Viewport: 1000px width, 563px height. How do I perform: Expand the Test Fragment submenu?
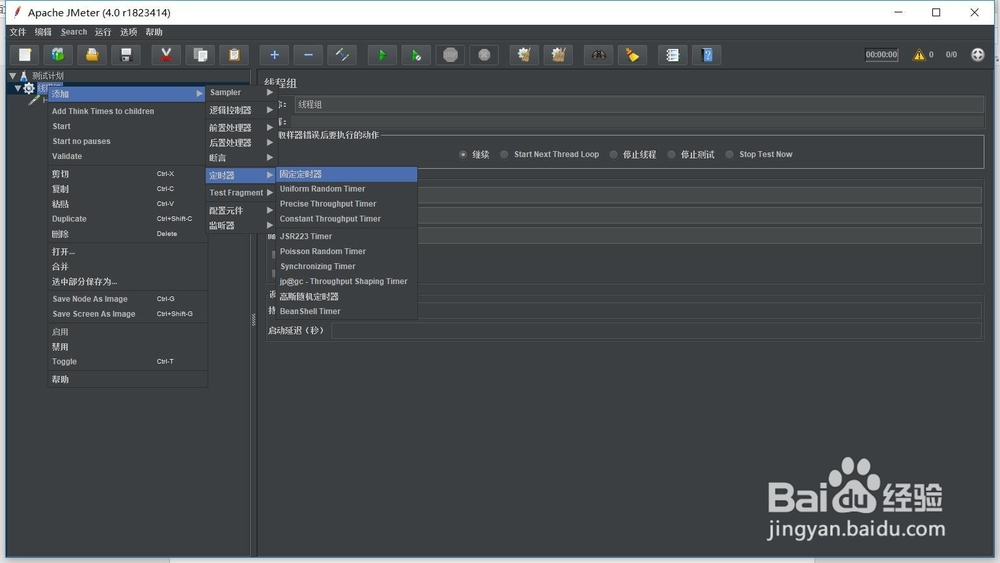tap(241, 193)
